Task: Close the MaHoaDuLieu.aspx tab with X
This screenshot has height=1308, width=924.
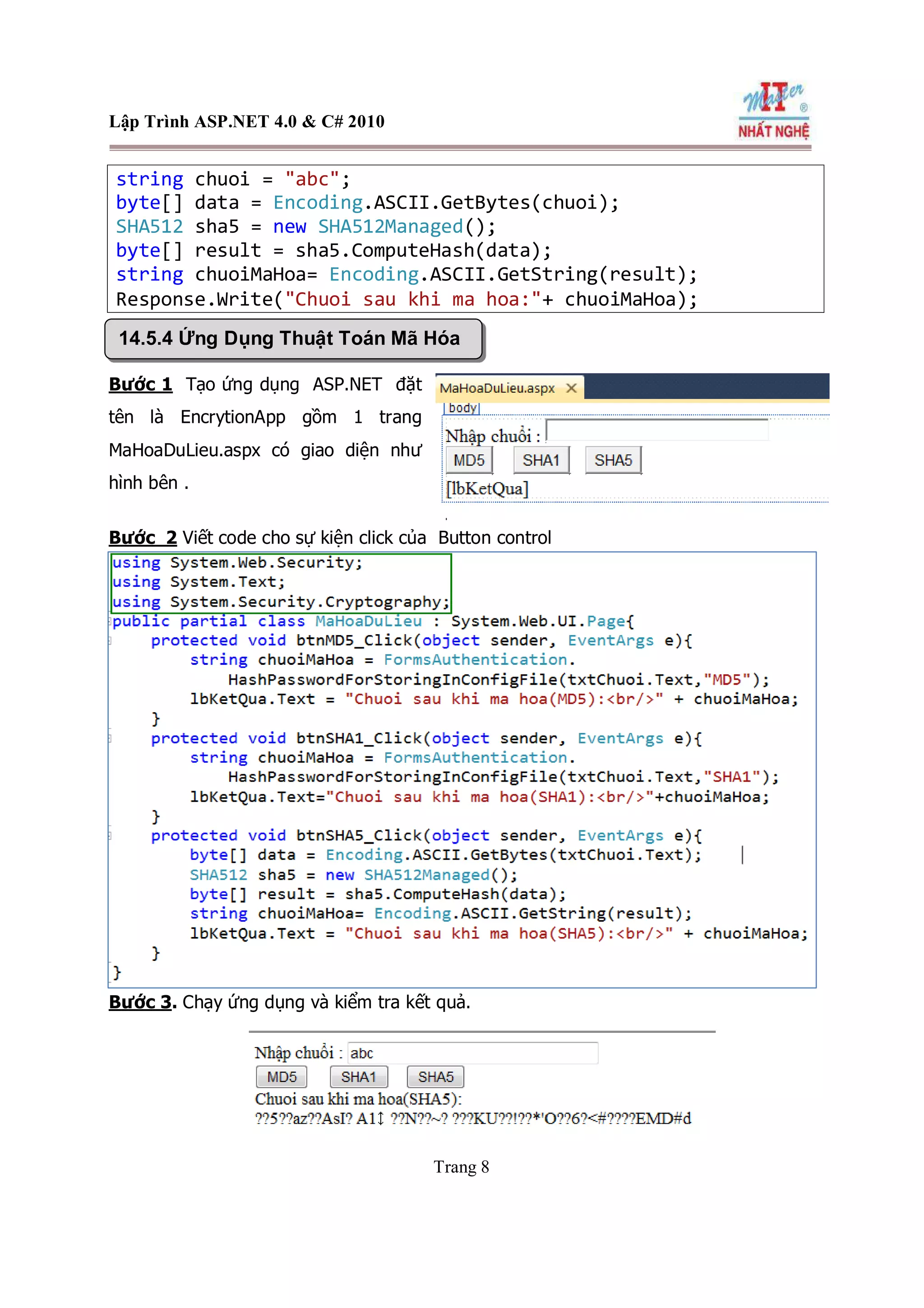Action: click(x=572, y=388)
